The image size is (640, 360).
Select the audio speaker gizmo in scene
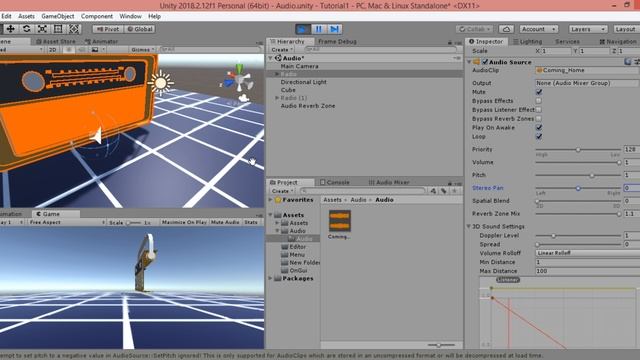[x=97, y=136]
